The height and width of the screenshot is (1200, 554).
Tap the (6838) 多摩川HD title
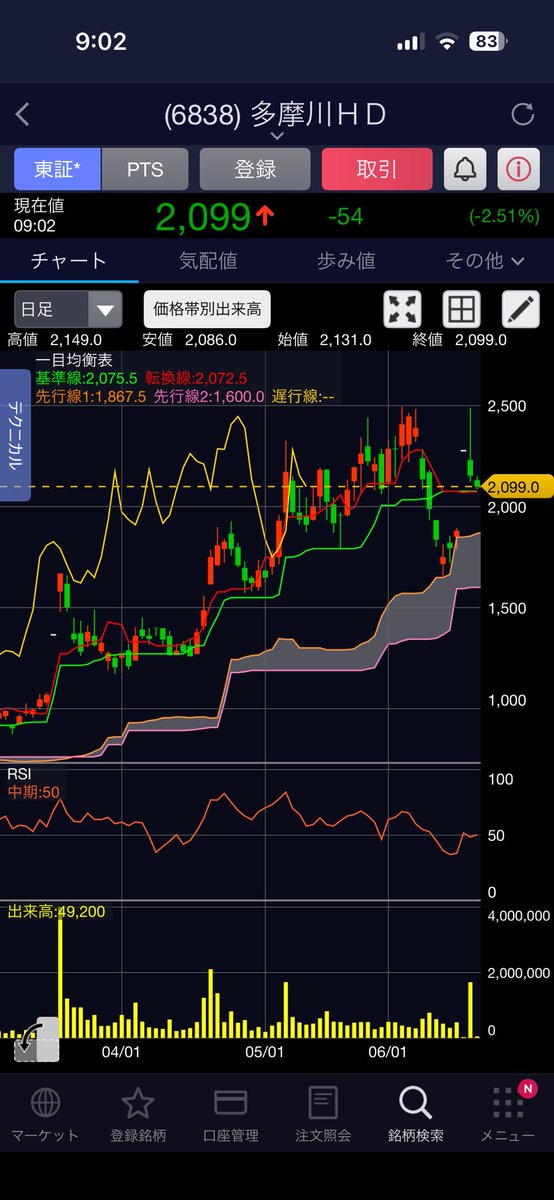click(x=276, y=115)
